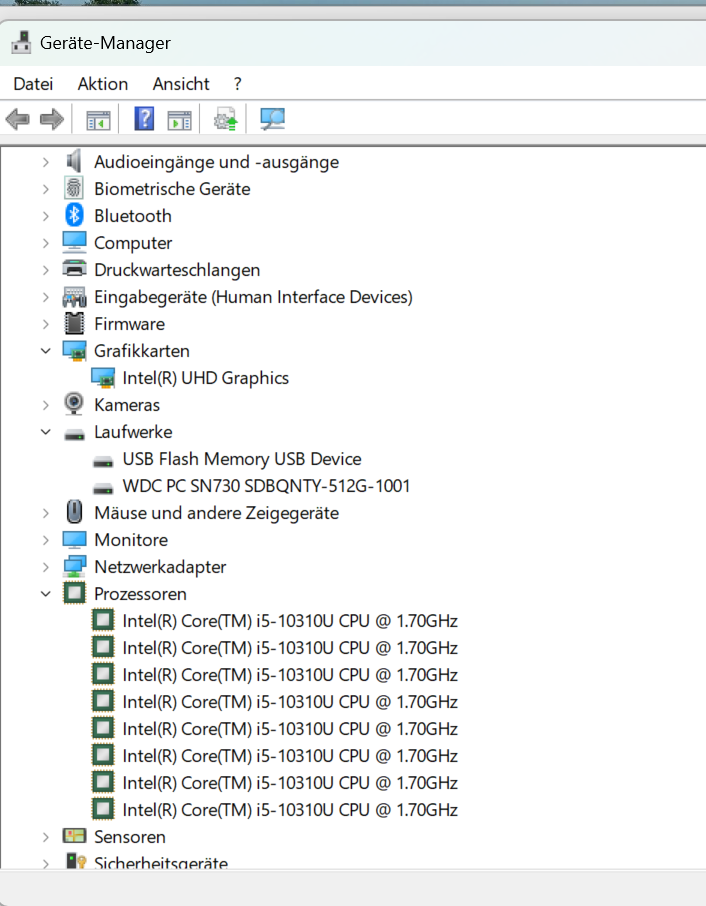Expand the Netzwerkadapter category

(x=46, y=567)
